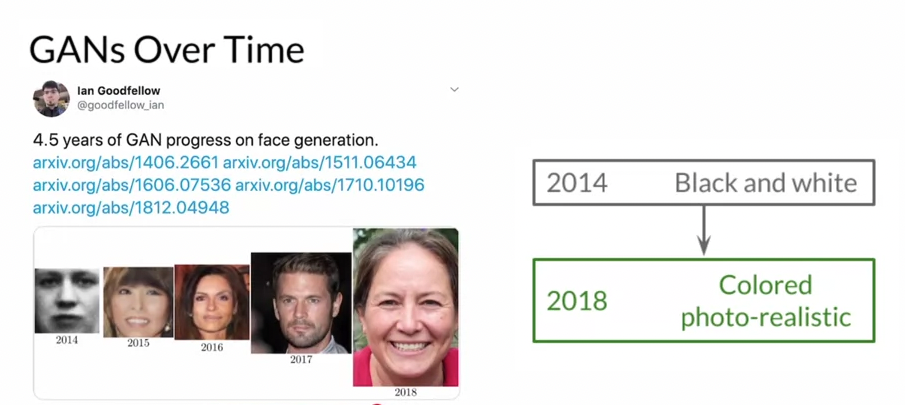905x405 pixels.
Task: Click the '4.5 years of GAN progress' tweet text
Action: coord(205,140)
